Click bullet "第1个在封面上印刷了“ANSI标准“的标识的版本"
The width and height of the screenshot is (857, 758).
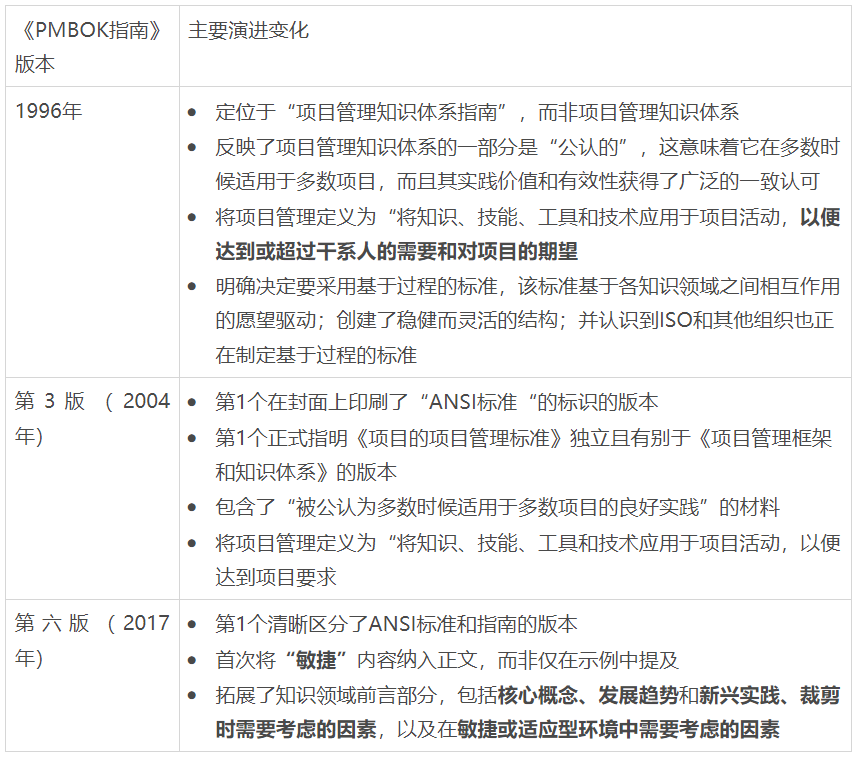436,402
